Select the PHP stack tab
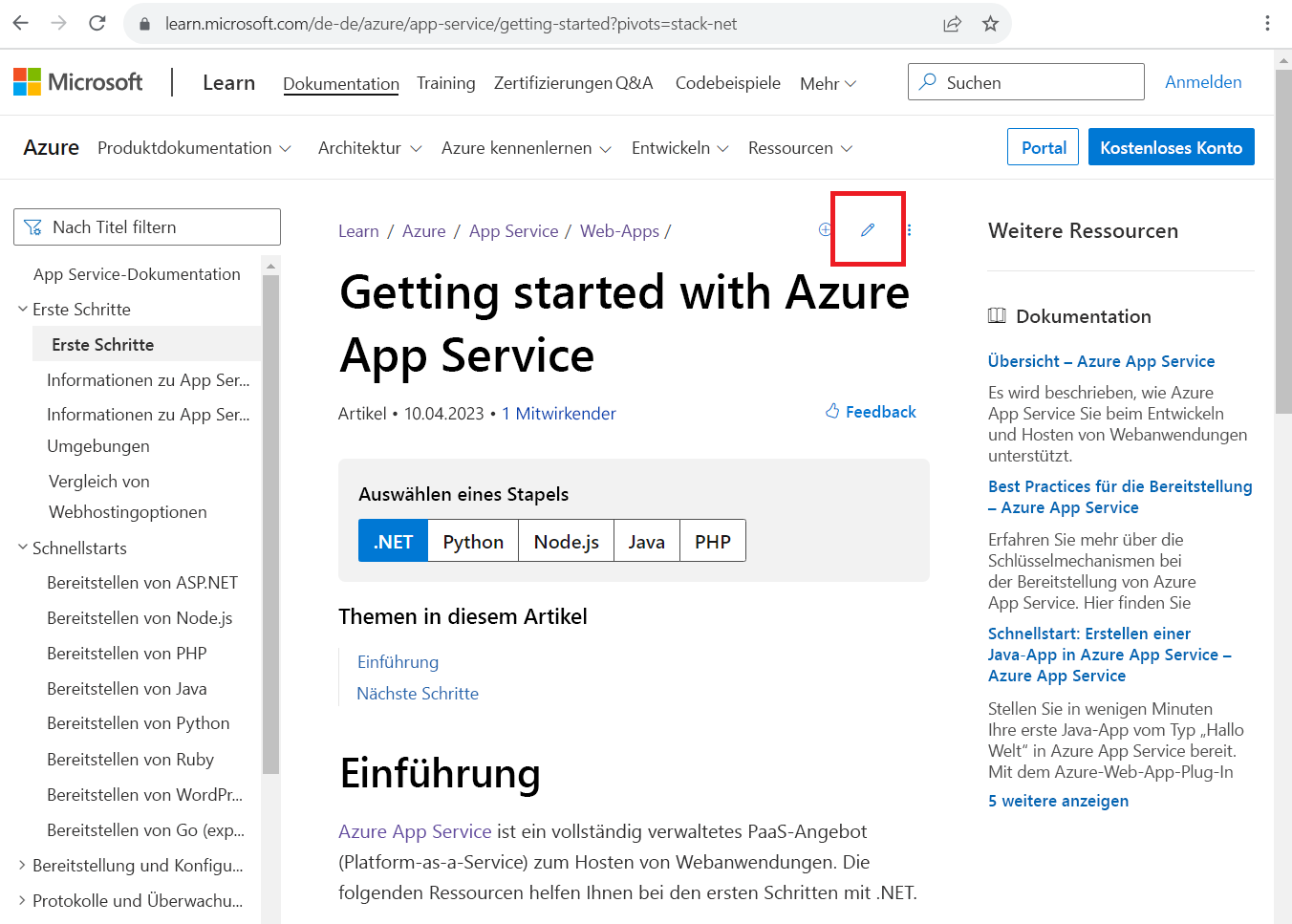The image size is (1292, 924). pyautogui.click(x=713, y=541)
